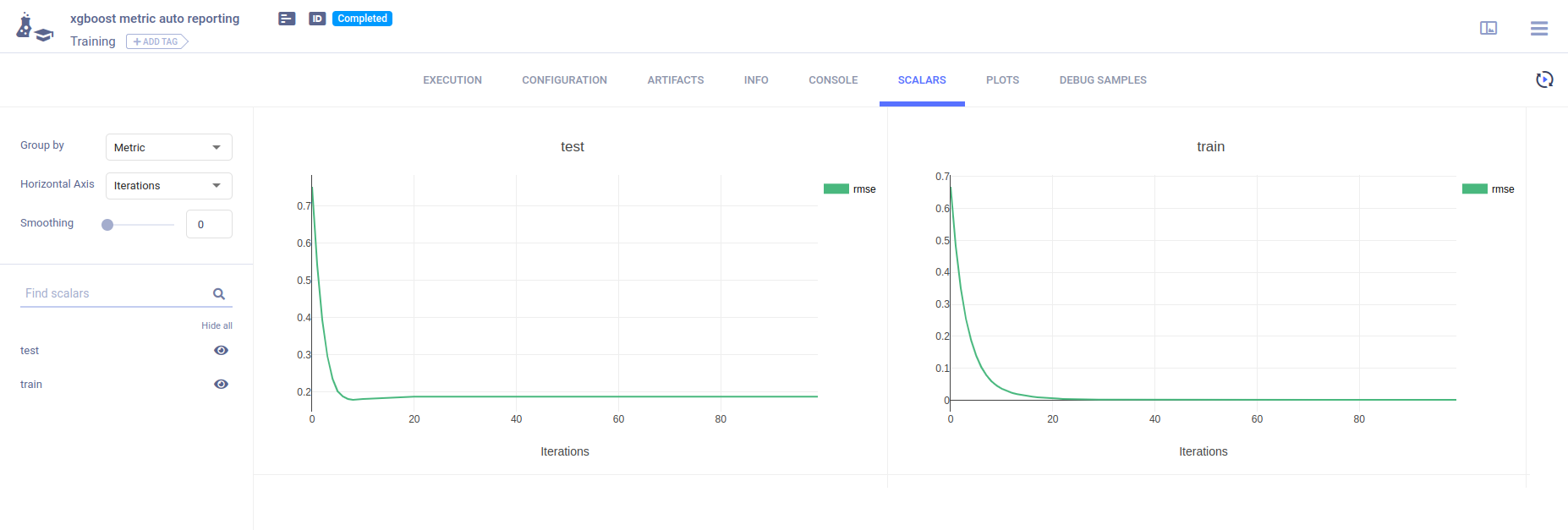
Task: Toggle rmse legend in train chart
Action: click(x=1489, y=189)
